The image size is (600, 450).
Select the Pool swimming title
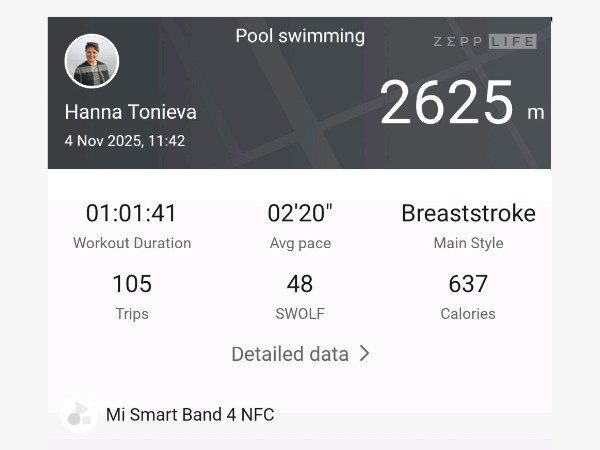click(300, 36)
